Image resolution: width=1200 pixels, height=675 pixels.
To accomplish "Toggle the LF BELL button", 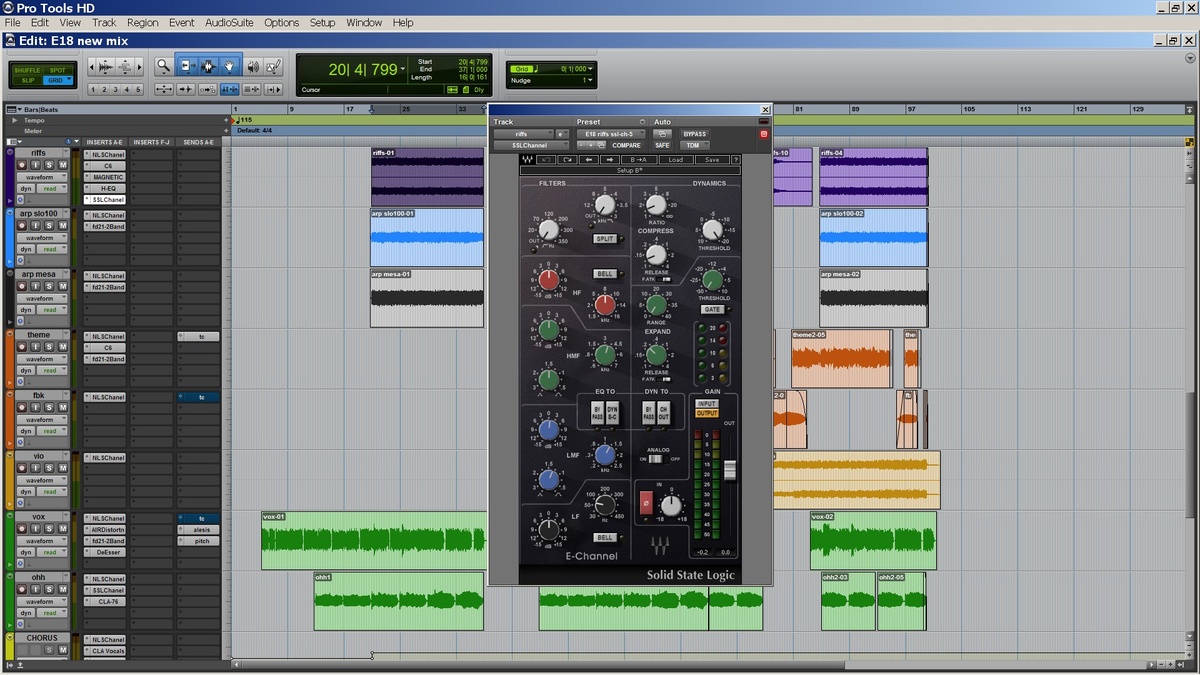I will [605, 537].
